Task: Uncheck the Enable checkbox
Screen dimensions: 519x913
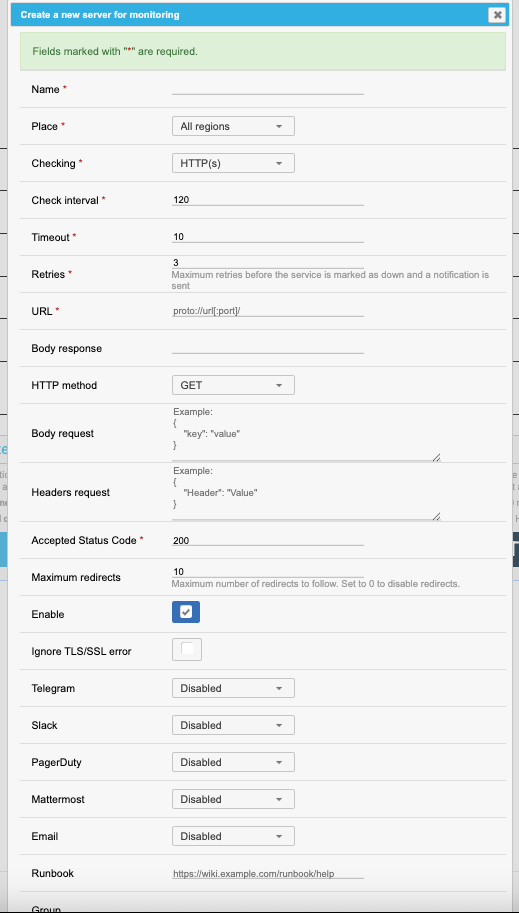Action: (x=186, y=612)
